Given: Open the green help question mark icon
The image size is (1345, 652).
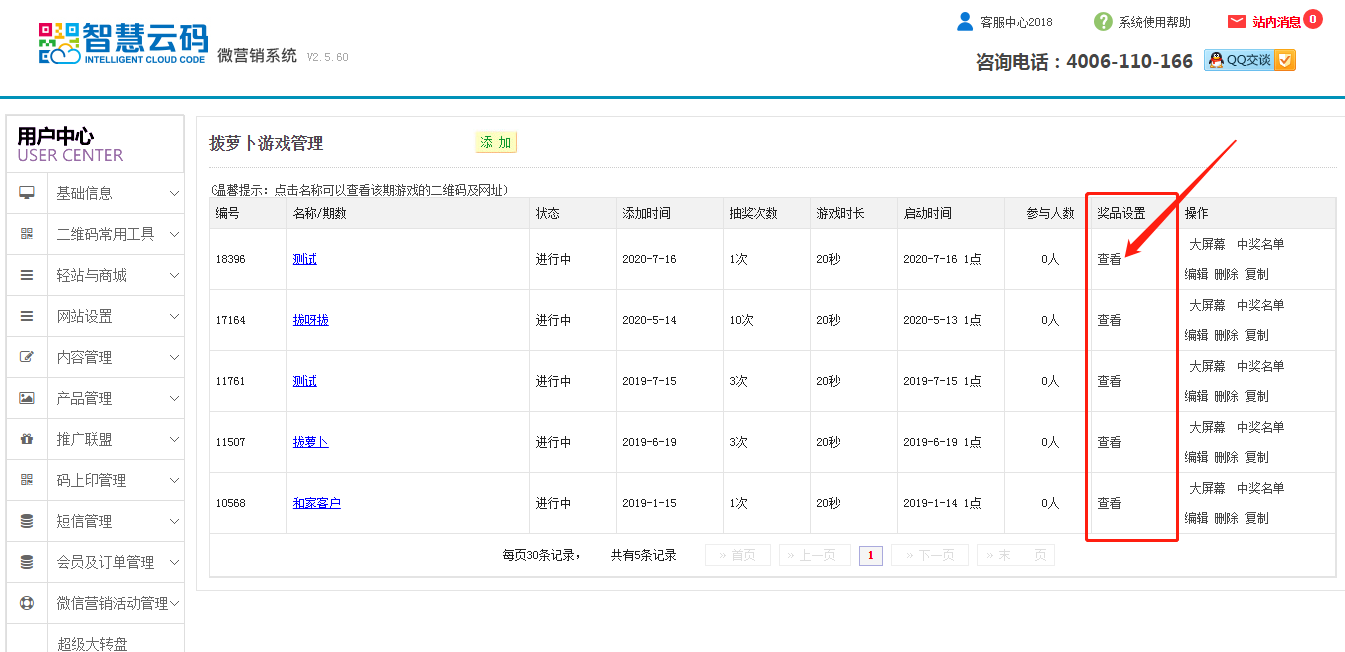Looking at the screenshot, I should click(x=1103, y=22).
